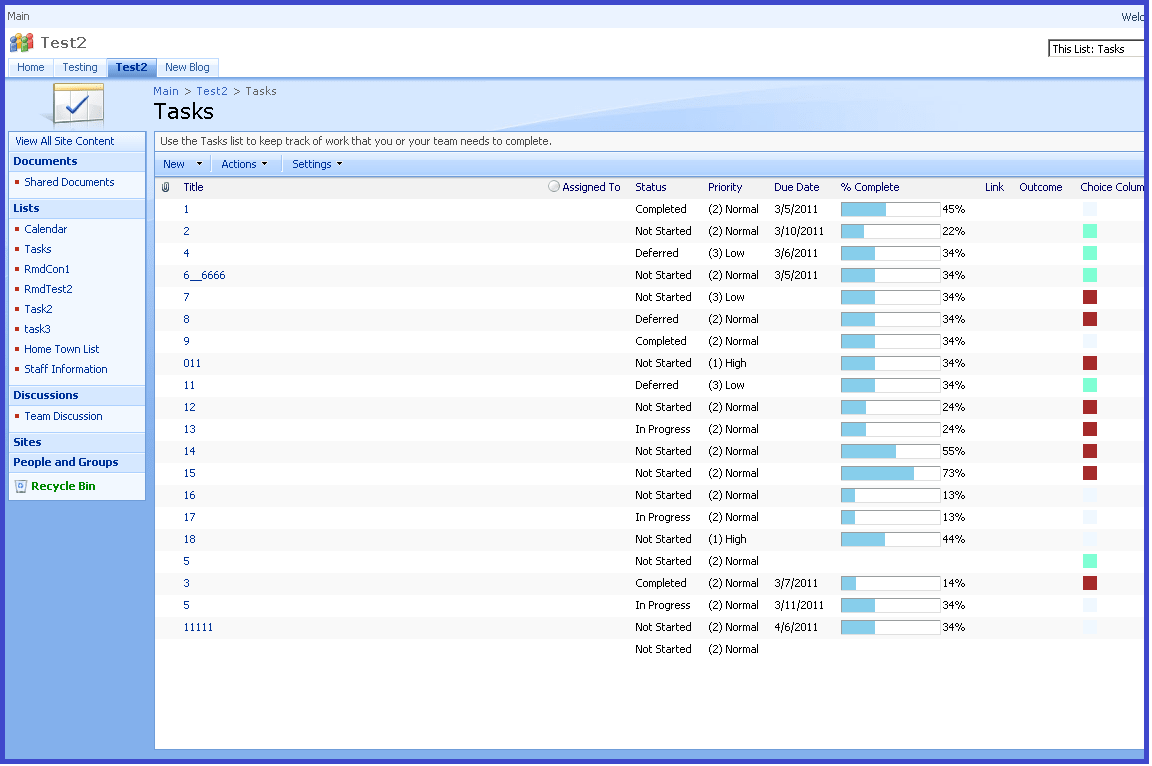
Task: Open task titled 6__6666
Action: click(204, 275)
